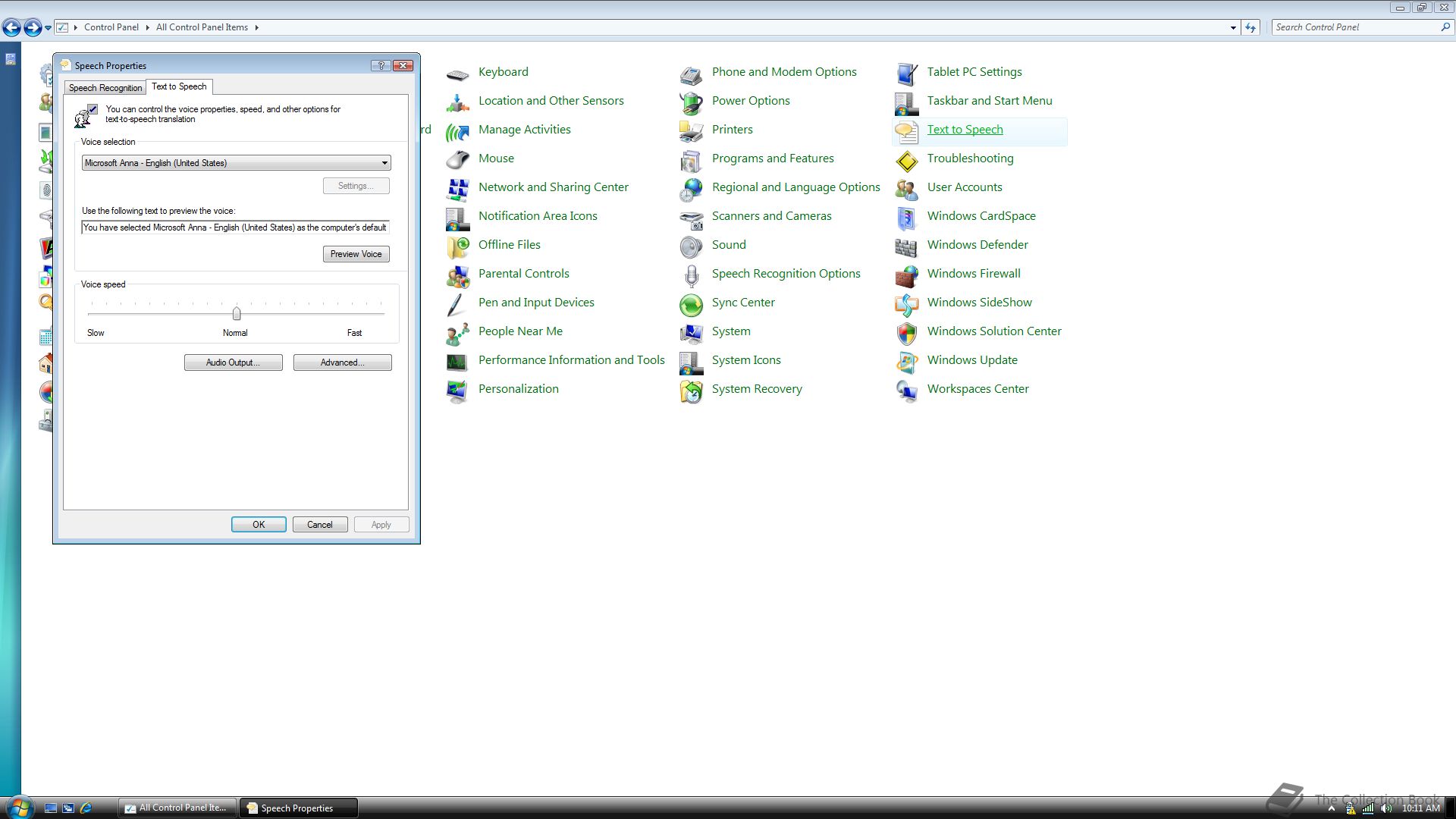This screenshot has width=1456, height=819.
Task: Switch to All Control Panel Items taskbar button
Action: (x=177, y=808)
